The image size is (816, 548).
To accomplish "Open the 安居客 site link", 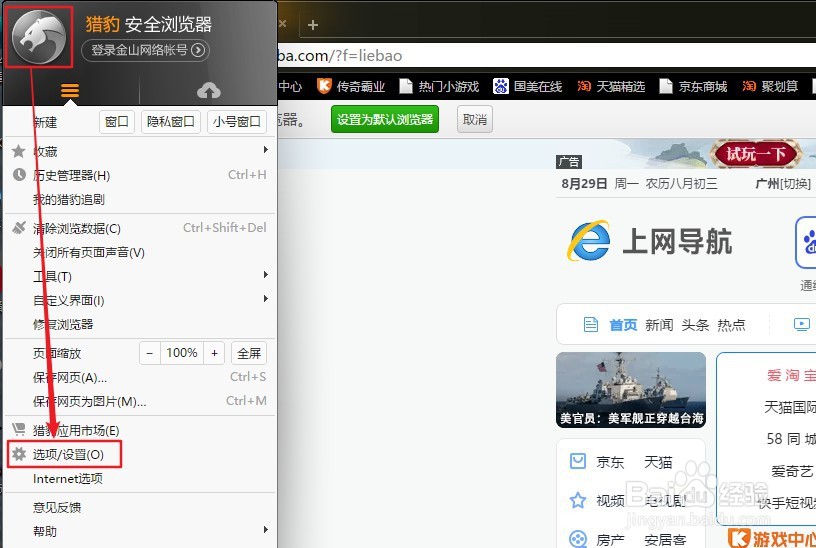I will pyautogui.click(x=666, y=540).
